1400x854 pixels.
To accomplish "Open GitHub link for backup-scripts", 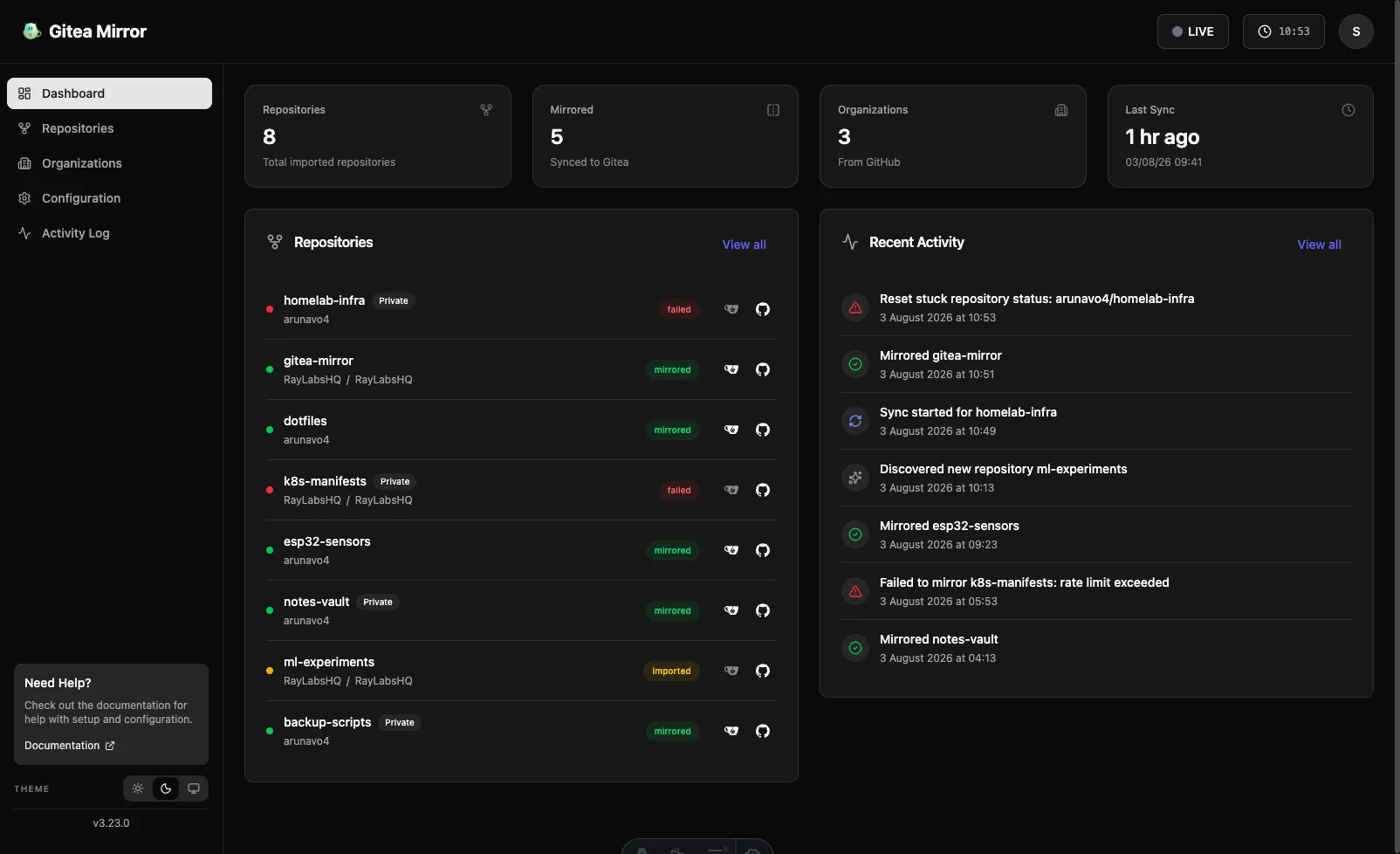I will (x=763, y=731).
